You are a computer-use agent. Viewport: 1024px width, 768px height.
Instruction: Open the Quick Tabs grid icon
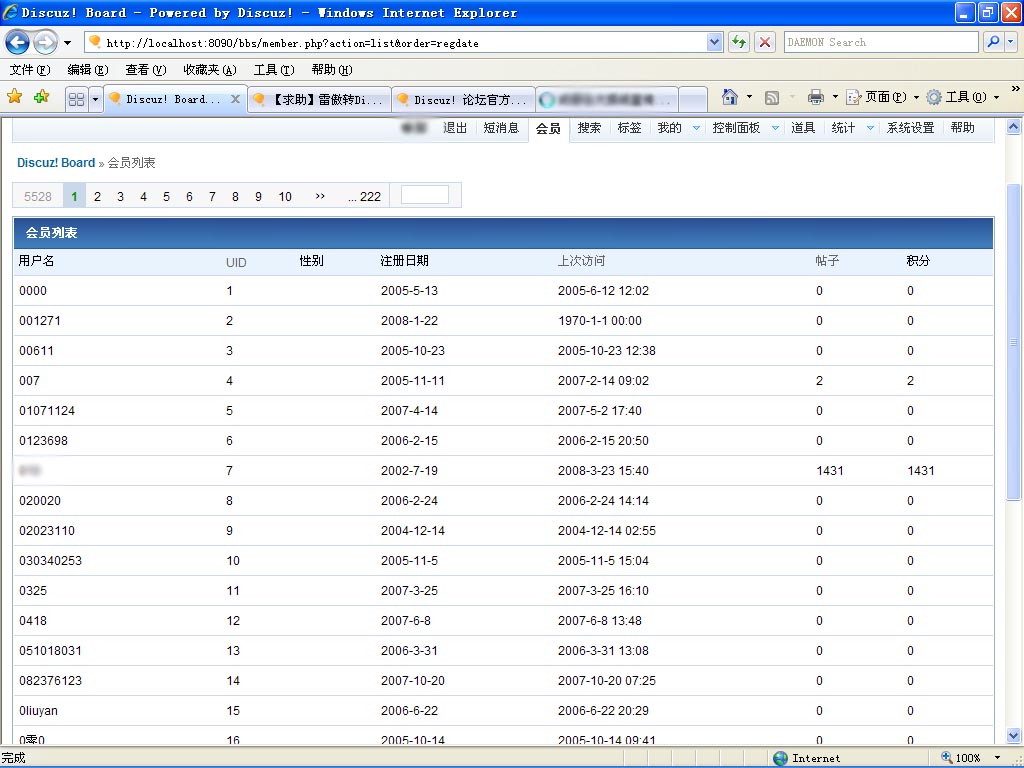(x=76, y=99)
